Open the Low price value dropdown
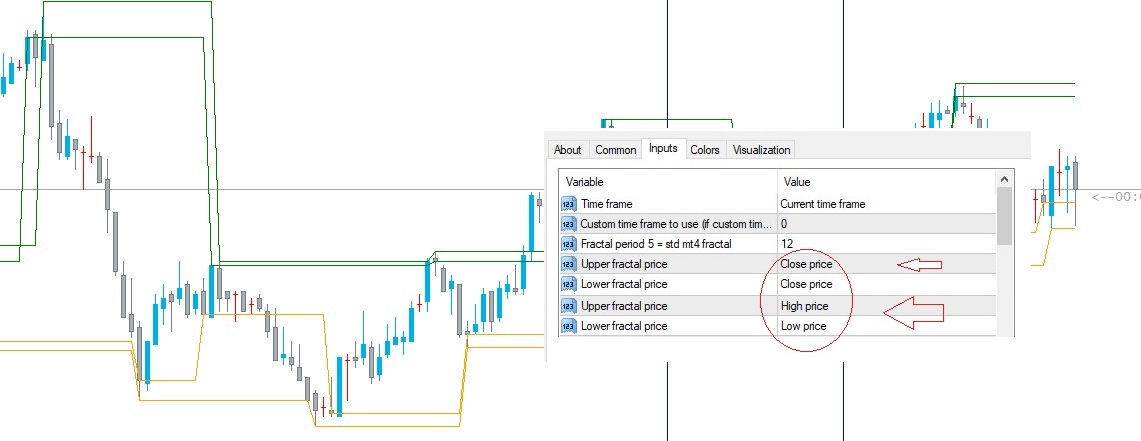Viewport: 1141px width, 441px height. point(885,326)
